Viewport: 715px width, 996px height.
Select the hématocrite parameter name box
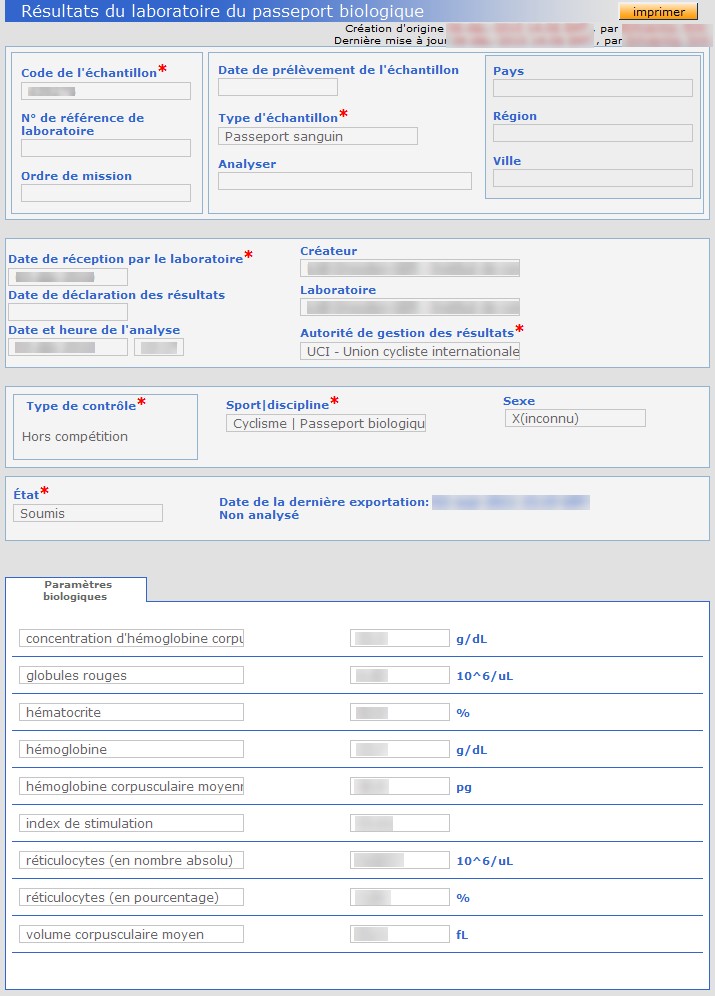[131, 713]
